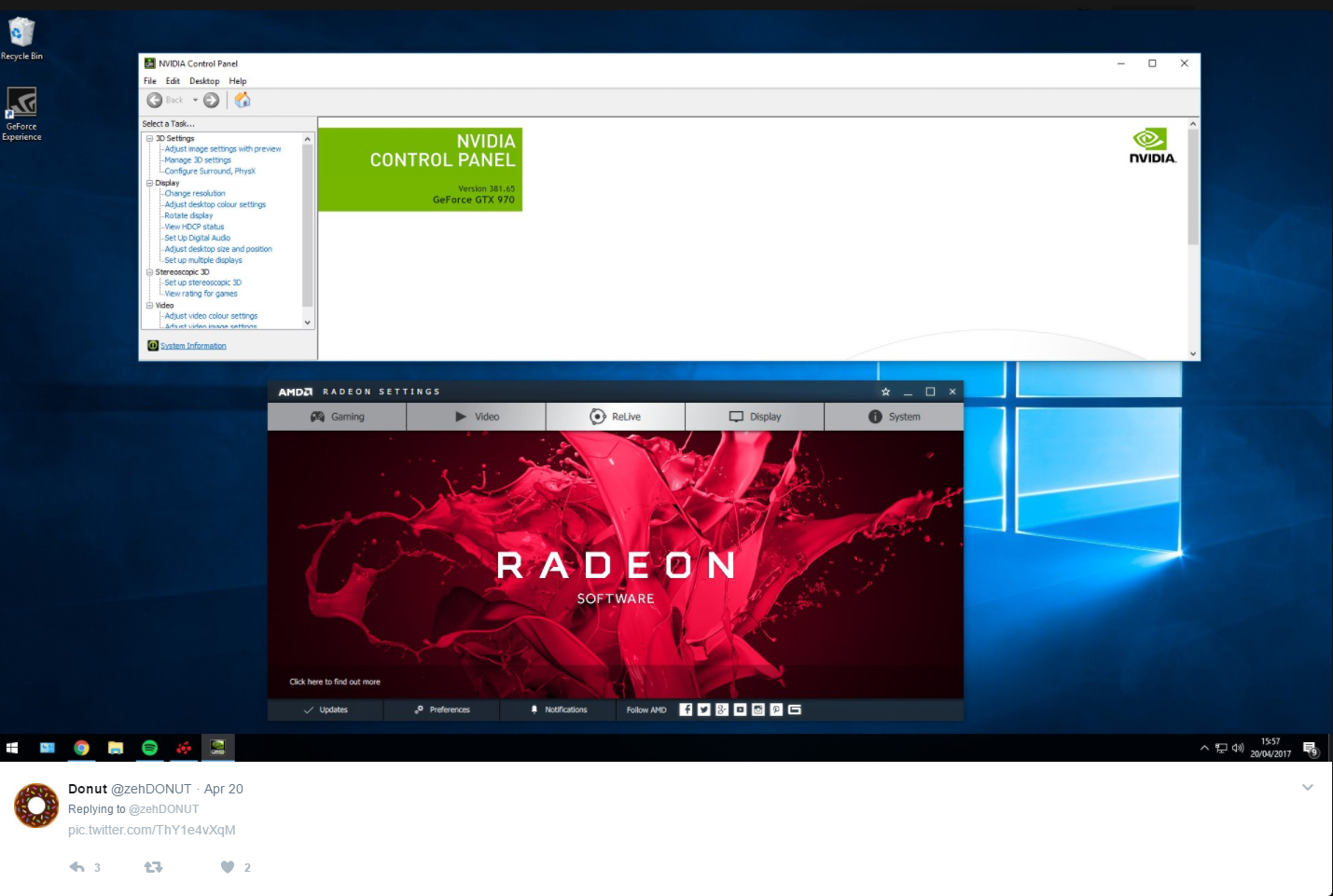Select 'Manage 3D settings' task
Viewport: 1333px width, 896px height.
(x=198, y=160)
